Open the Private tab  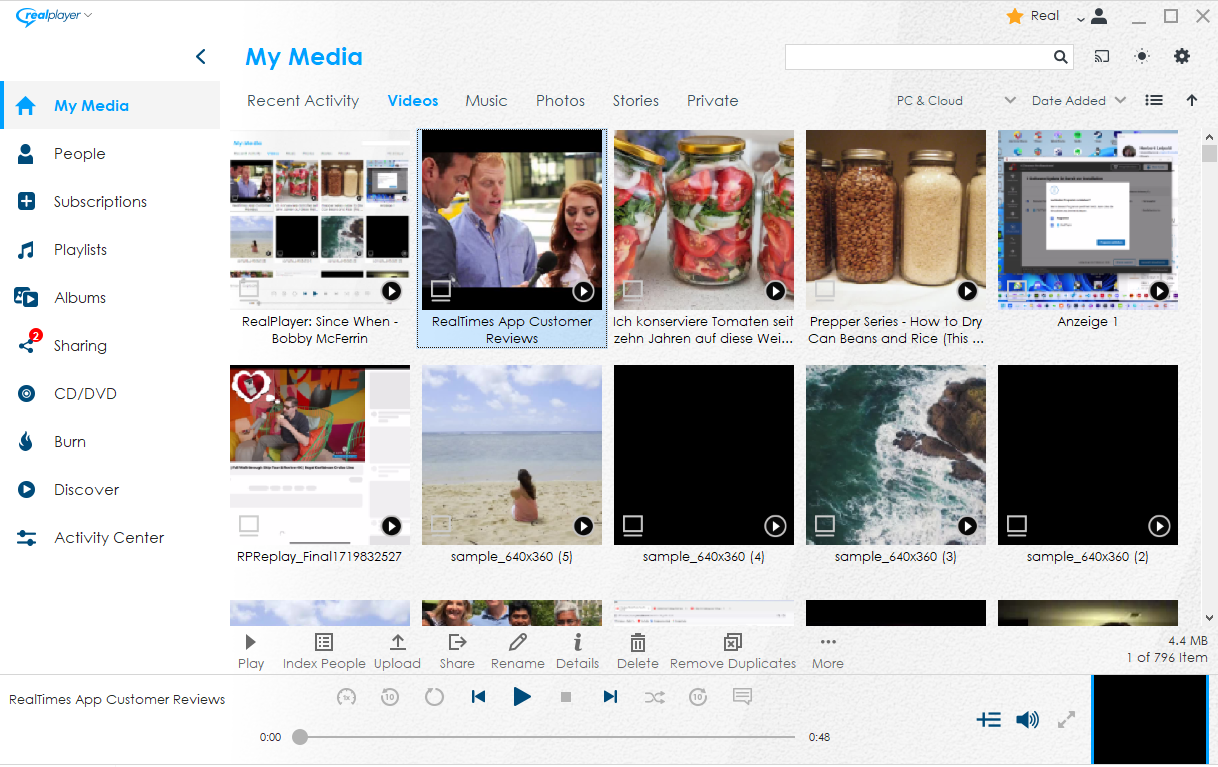tap(713, 101)
